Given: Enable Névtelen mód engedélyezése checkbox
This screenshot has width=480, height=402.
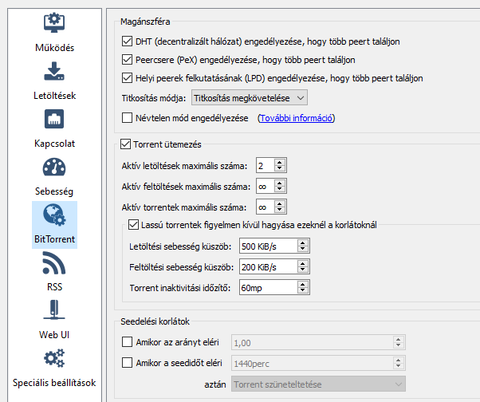Looking at the screenshot, I should coord(127,118).
